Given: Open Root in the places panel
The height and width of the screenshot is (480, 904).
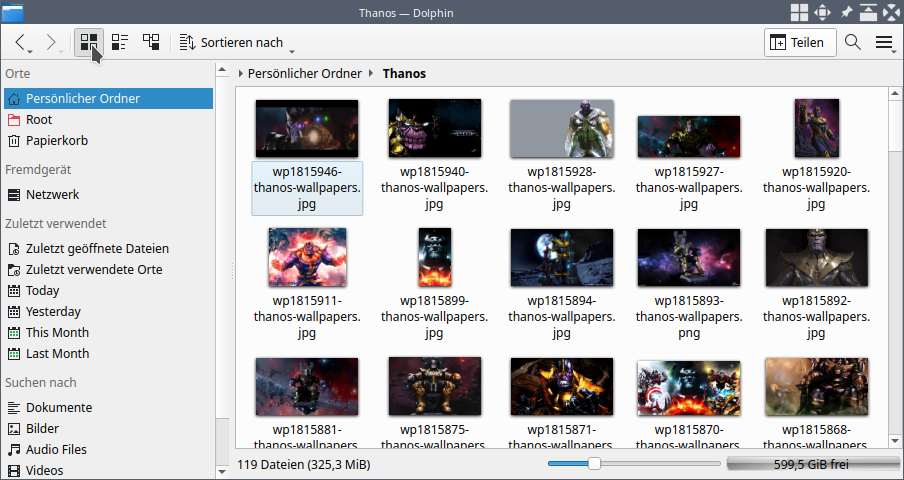Looking at the screenshot, I should 108,119.
